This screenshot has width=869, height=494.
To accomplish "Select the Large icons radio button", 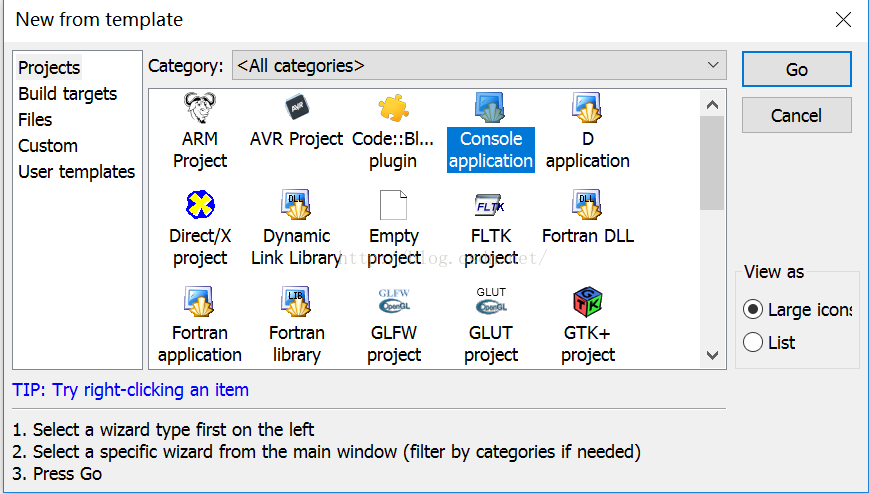I will pyautogui.click(x=753, y=309).
